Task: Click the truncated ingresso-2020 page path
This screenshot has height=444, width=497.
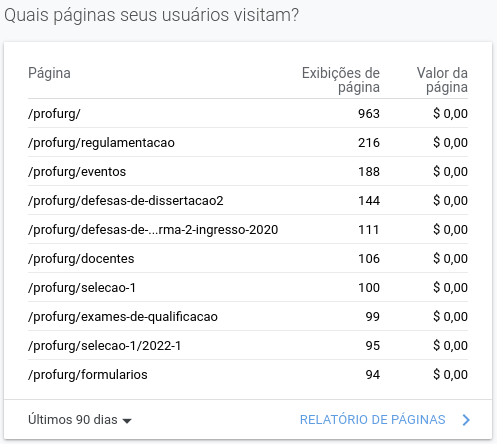Action: (x=153, y=230)
